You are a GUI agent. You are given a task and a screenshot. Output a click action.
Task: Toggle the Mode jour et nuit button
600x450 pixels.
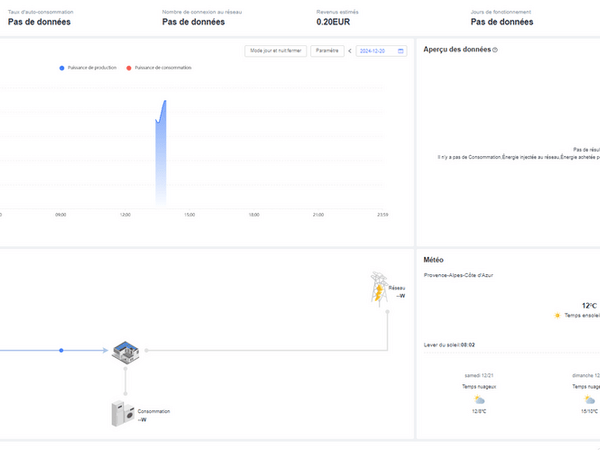point(275,51)
